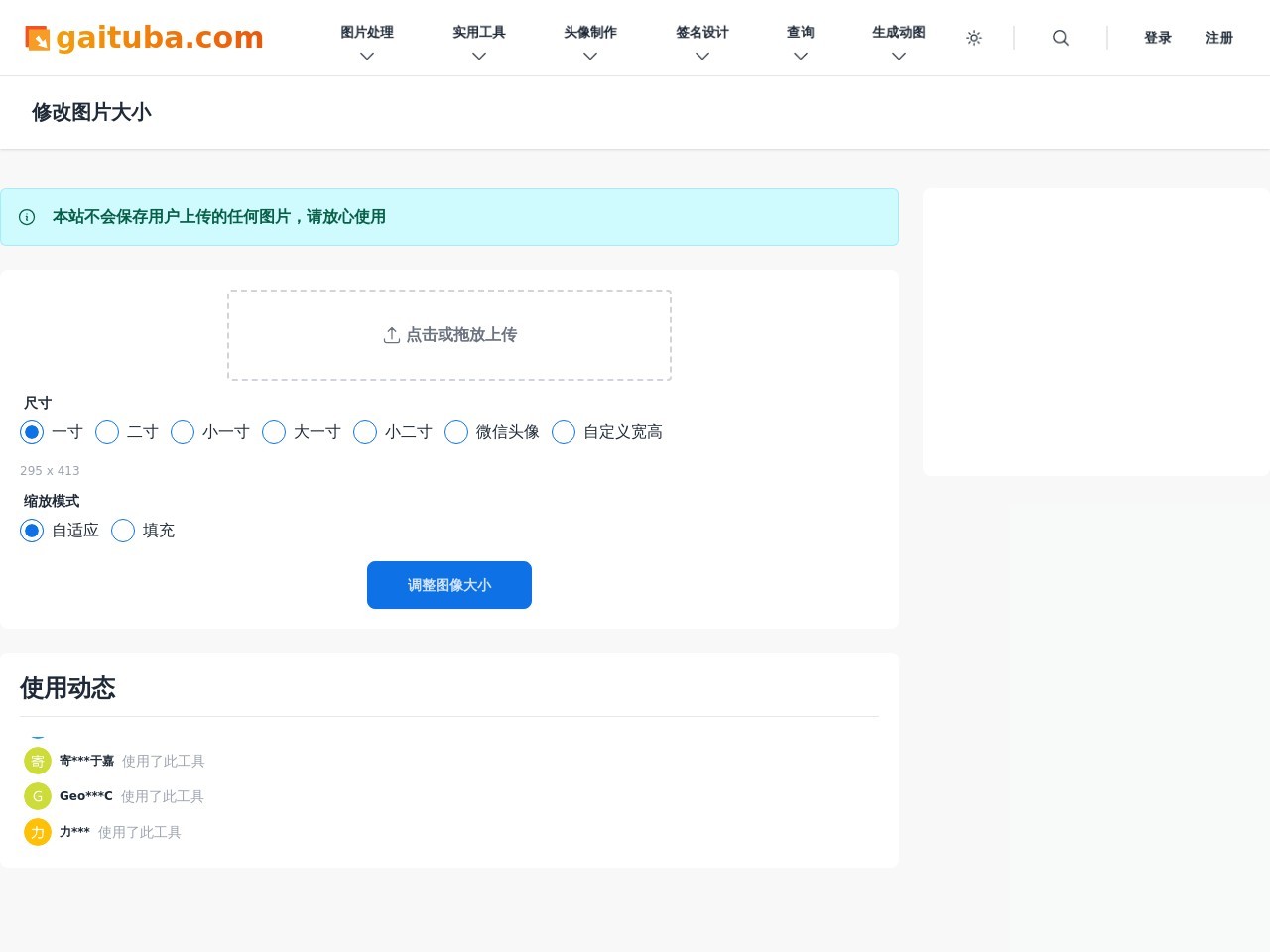This screenshot has height=952, width=1270.
Task: Set scale mode to 自适应
Action: [x=32, y=531]
